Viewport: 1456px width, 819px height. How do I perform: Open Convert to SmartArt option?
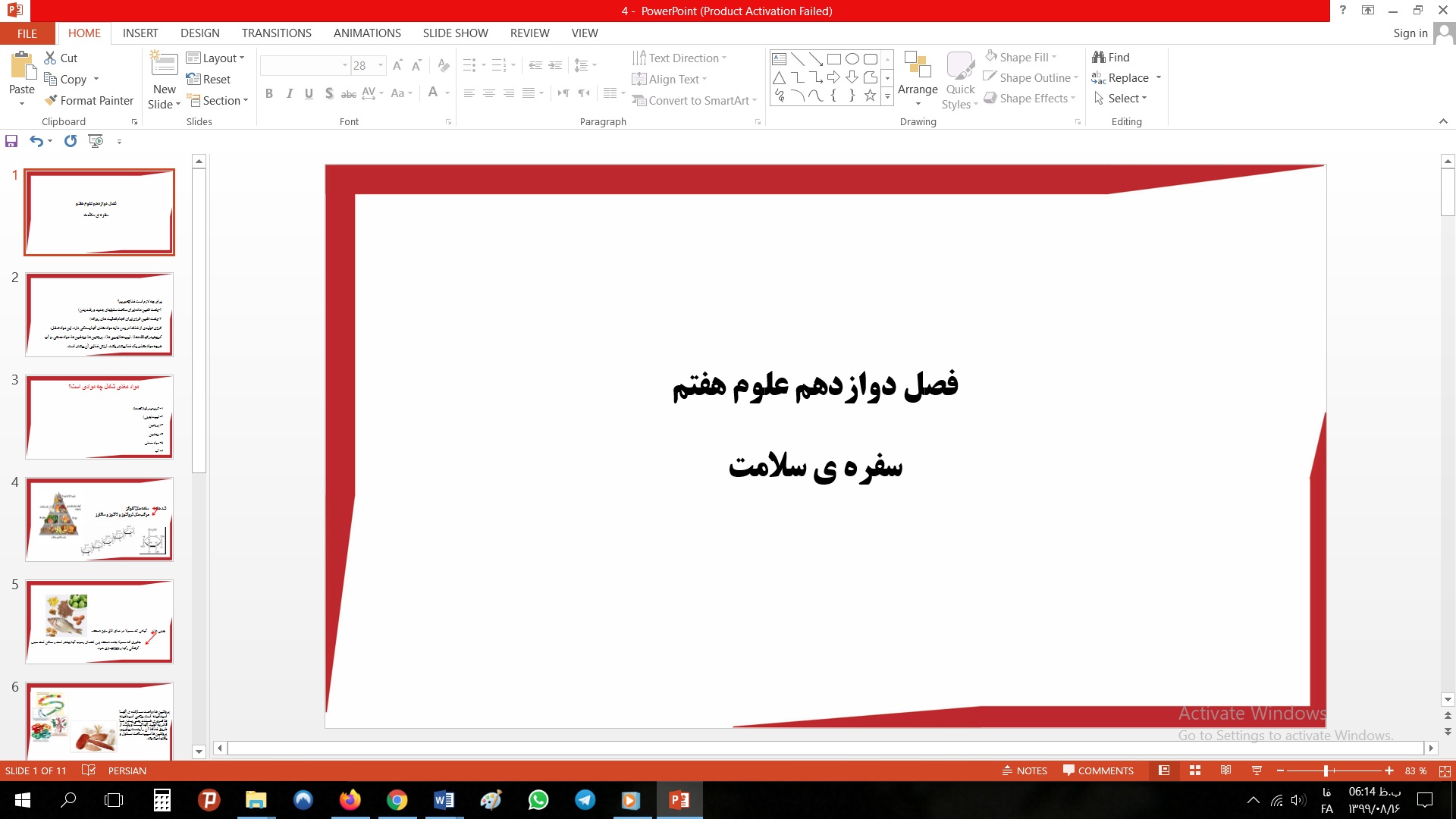pyautogui.click(x=693, y=100)
